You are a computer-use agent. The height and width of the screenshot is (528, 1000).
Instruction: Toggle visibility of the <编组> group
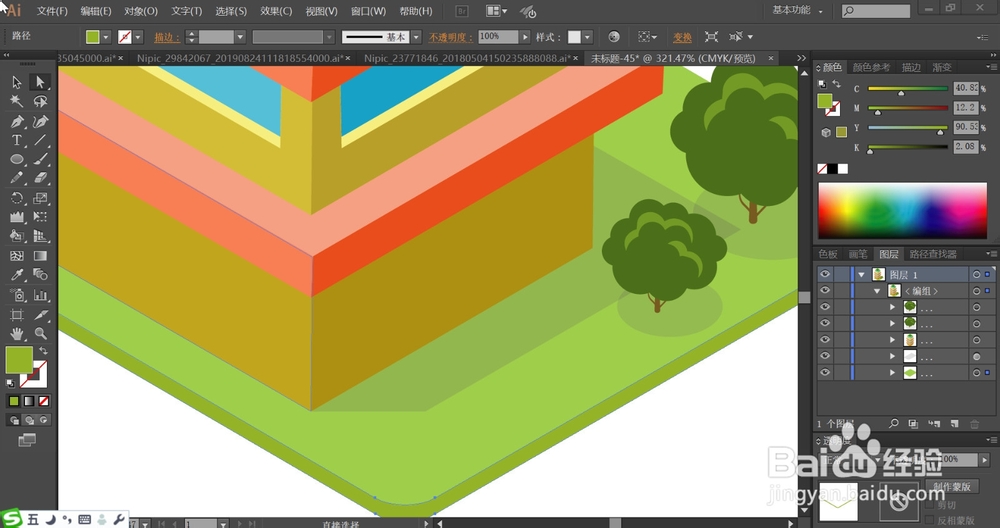[825, 291]
